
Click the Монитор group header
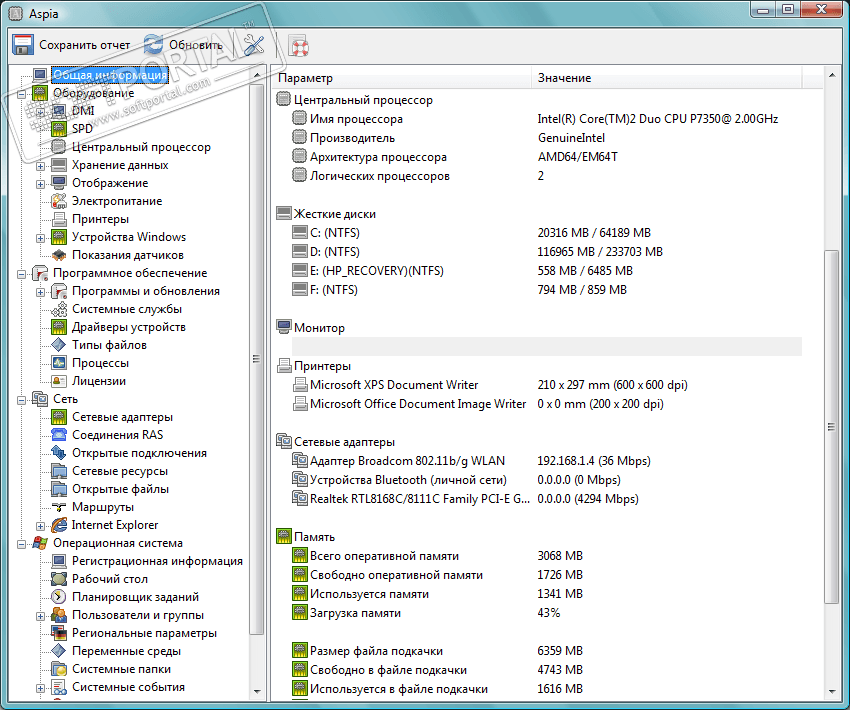click(x=319, y=327)
